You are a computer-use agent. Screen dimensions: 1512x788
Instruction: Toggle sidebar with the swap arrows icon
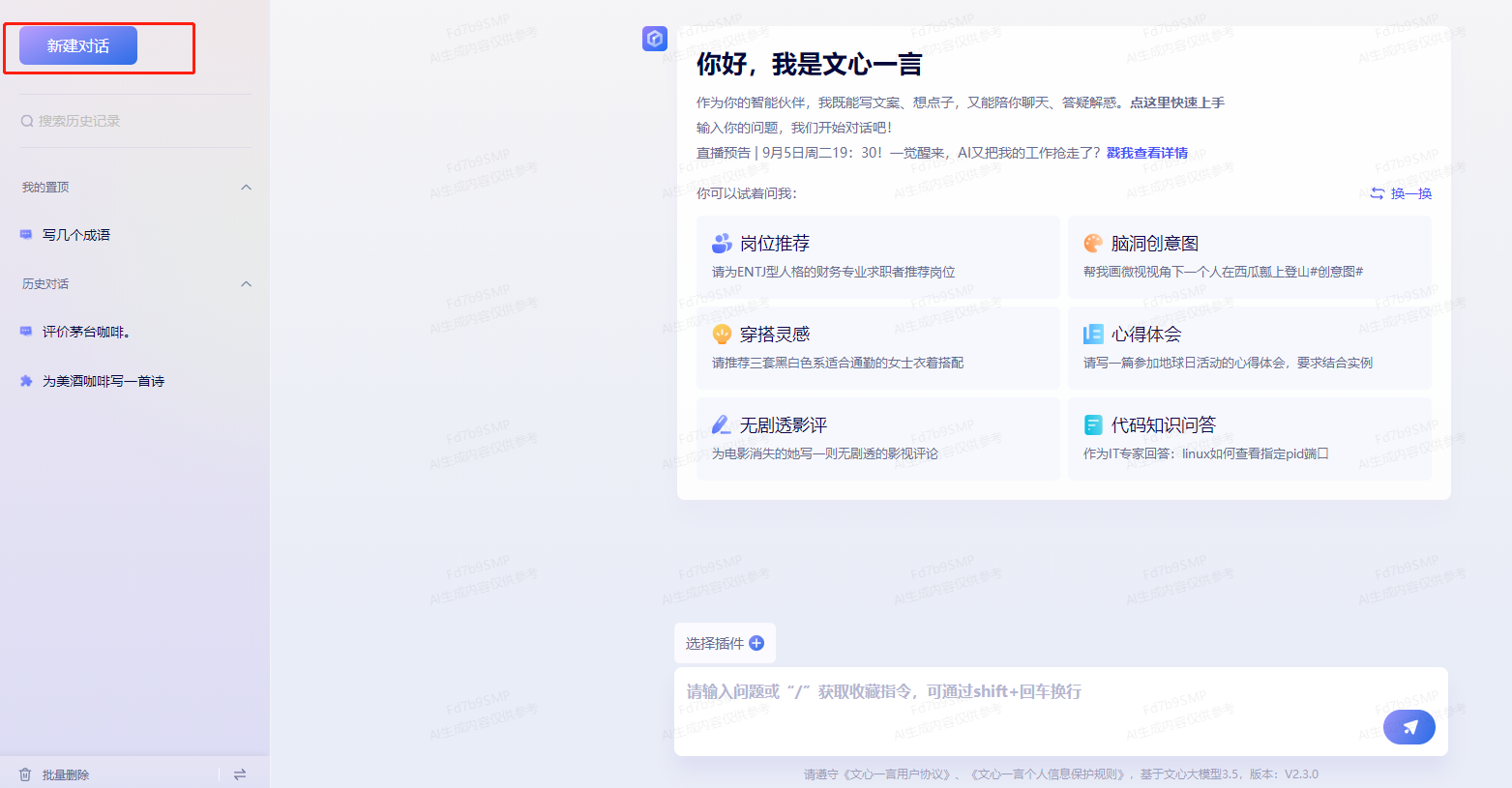(240, 774)
